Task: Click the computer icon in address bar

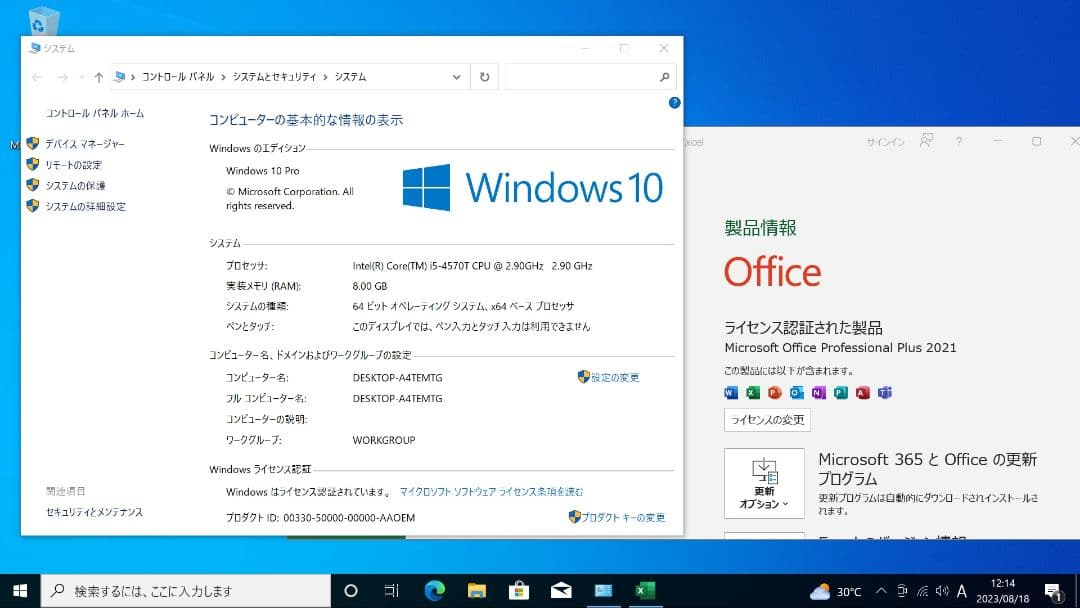Action: point(120,77)
